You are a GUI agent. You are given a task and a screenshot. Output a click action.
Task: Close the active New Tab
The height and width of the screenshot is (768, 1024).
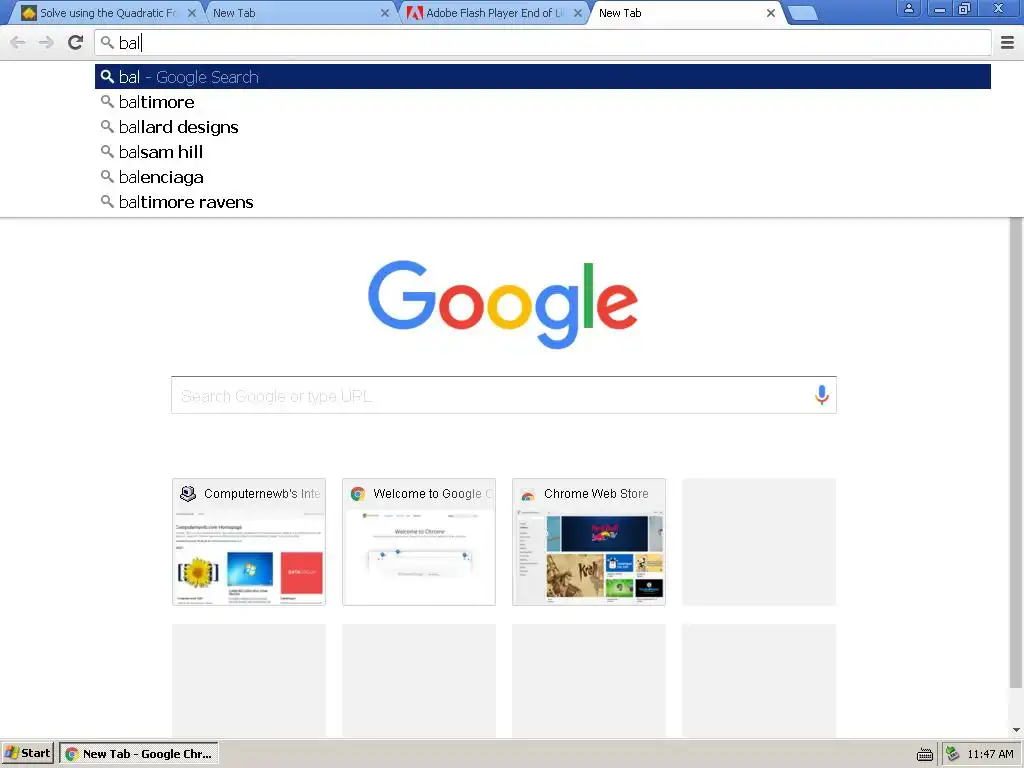(771, 13)
